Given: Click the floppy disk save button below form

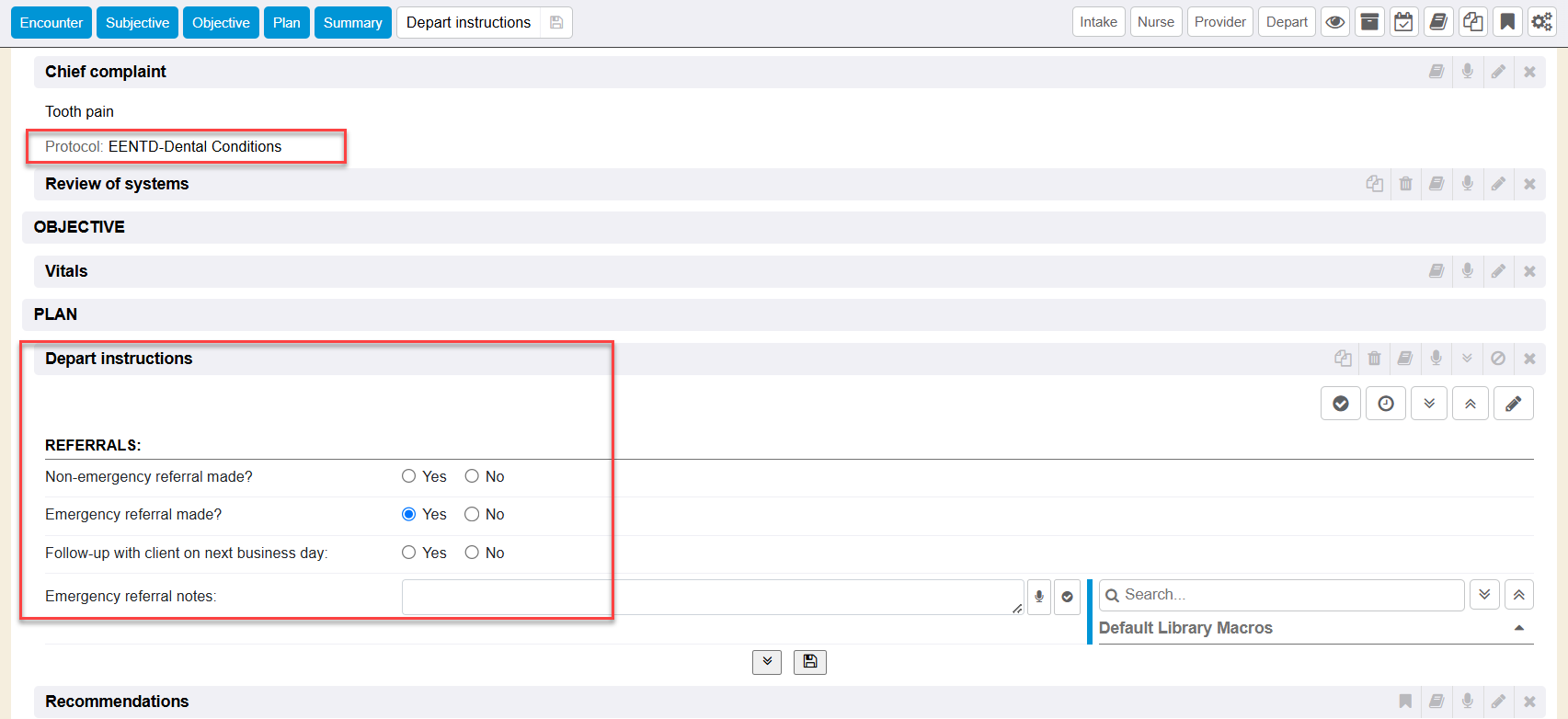Looking at the screenshot, I should coord(810,662).
